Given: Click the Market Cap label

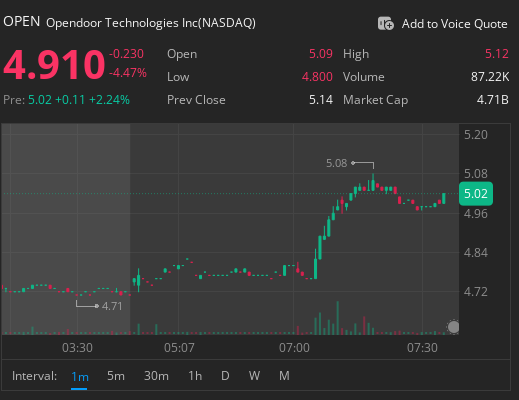Looking at the screenshot, I should [375, 100].
